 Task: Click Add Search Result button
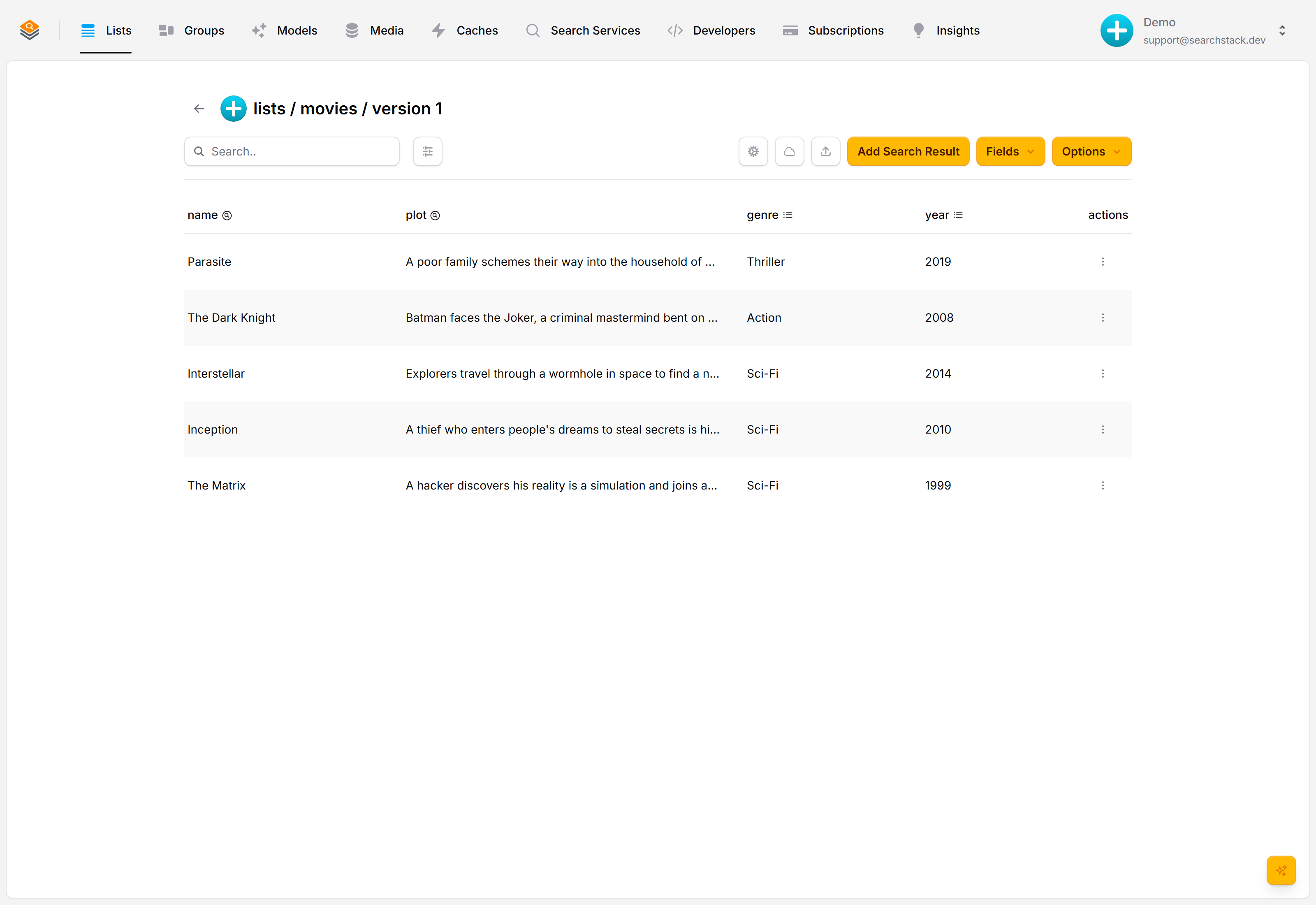(908, 151)
